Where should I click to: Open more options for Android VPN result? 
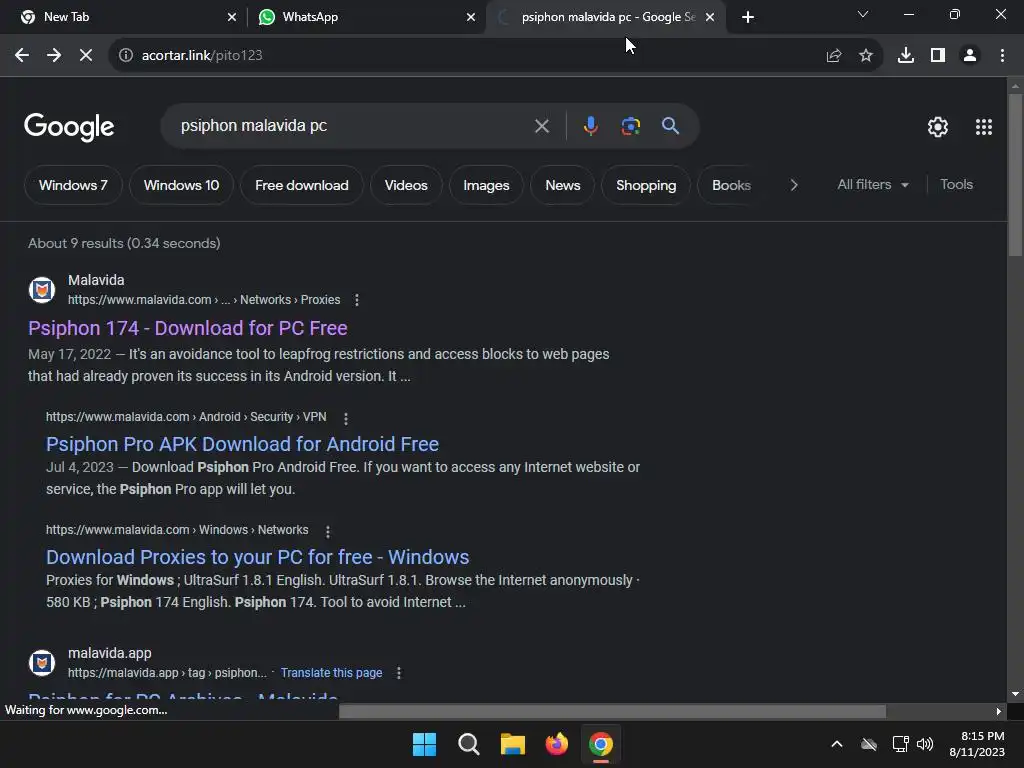[346, 418]
